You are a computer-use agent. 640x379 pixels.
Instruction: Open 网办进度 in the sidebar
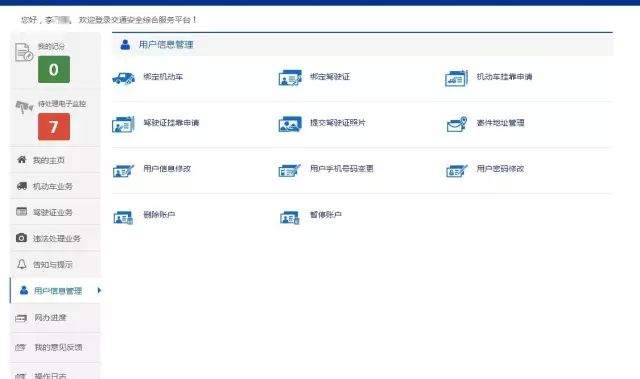click(55, 318)
